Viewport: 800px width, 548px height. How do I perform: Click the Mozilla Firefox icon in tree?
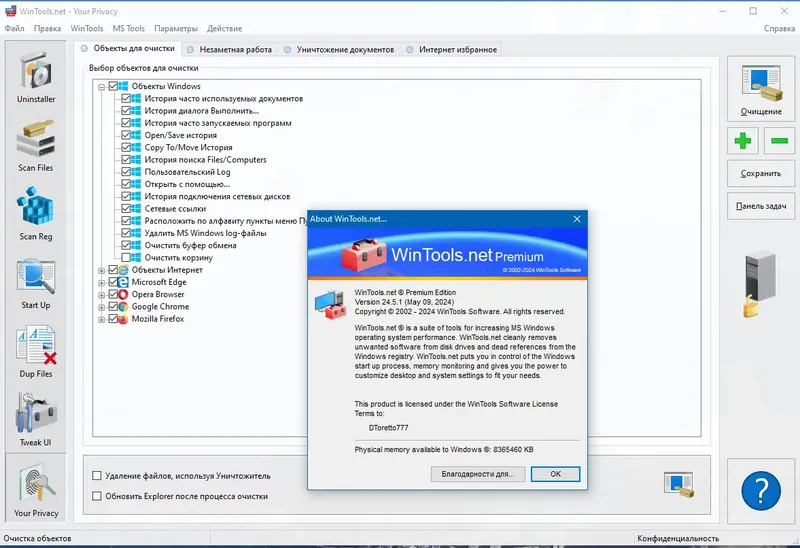(x=123, y=319)
